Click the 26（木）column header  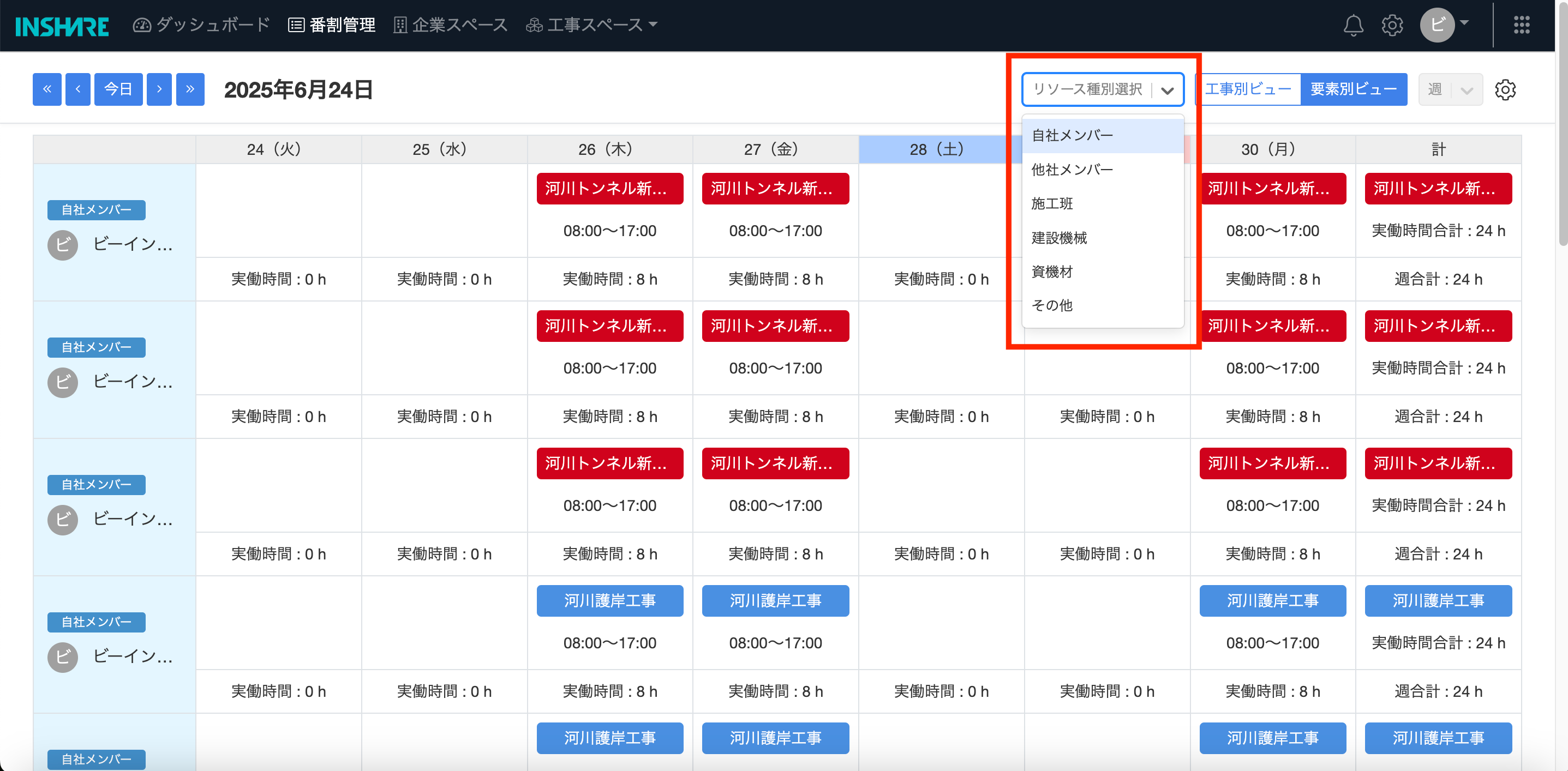point(610,150)
